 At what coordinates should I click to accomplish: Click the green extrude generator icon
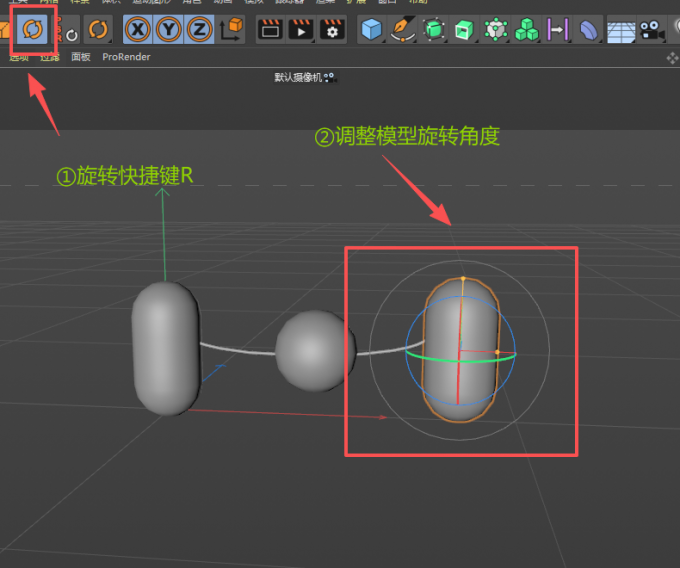click(464, 30)
